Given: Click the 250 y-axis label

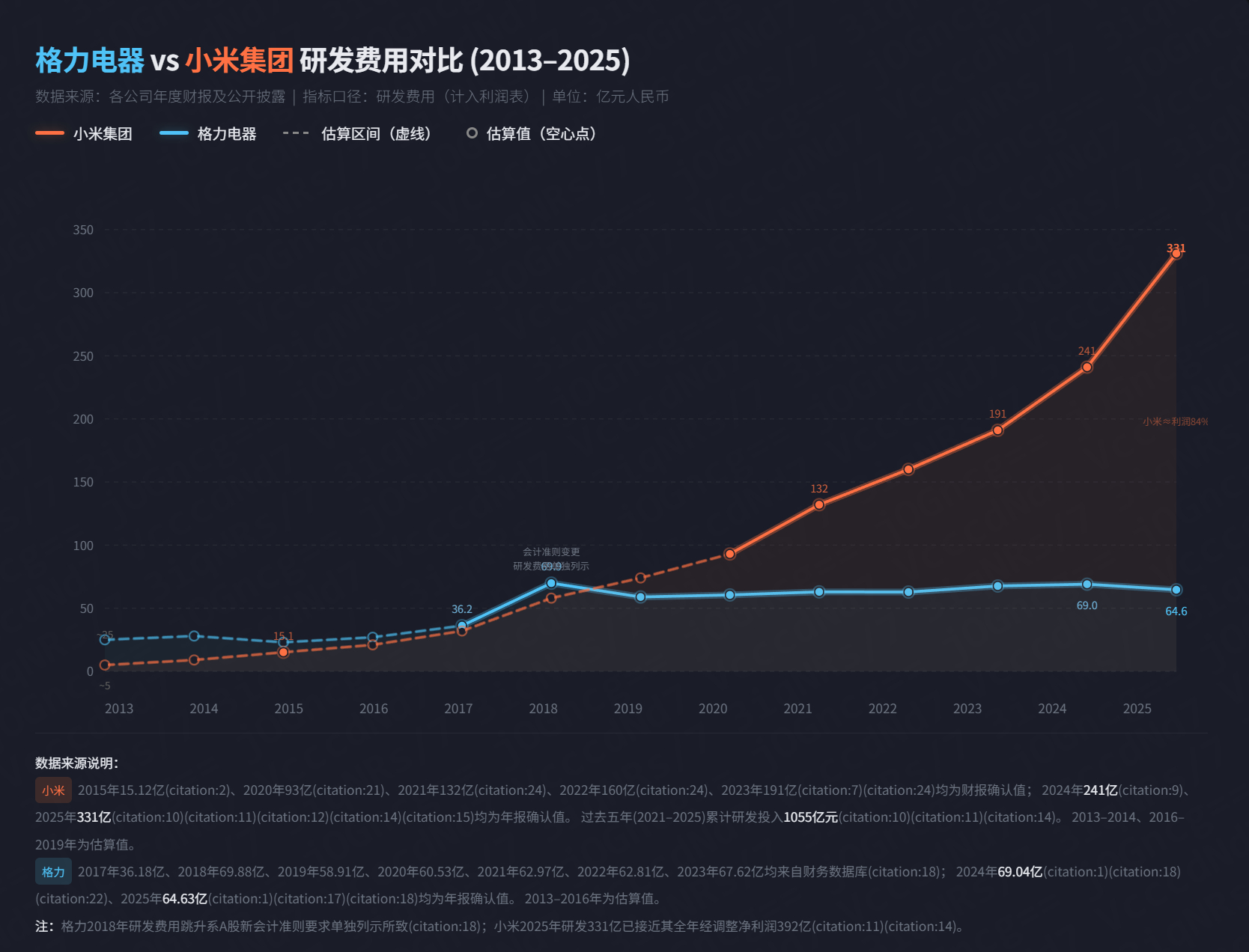Looking at the screenshot, I should (x=83, y=356).
